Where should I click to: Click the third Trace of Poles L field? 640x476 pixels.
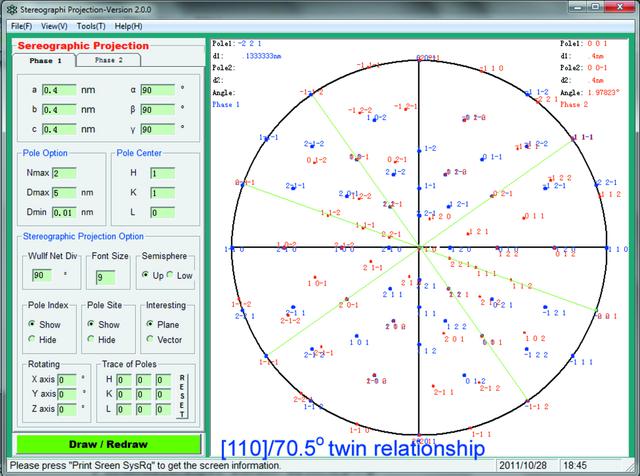(163, 409)
